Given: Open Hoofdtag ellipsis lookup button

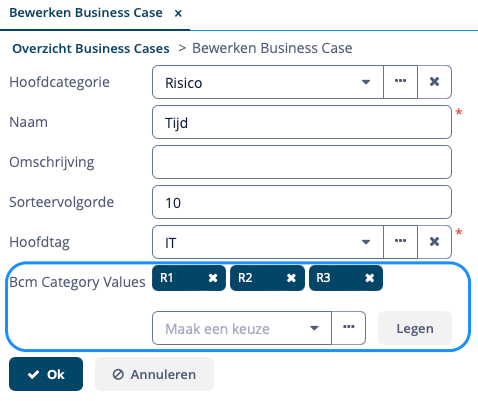Looking at the screenshot, I should pyautogui.click(x=400, y=242).
